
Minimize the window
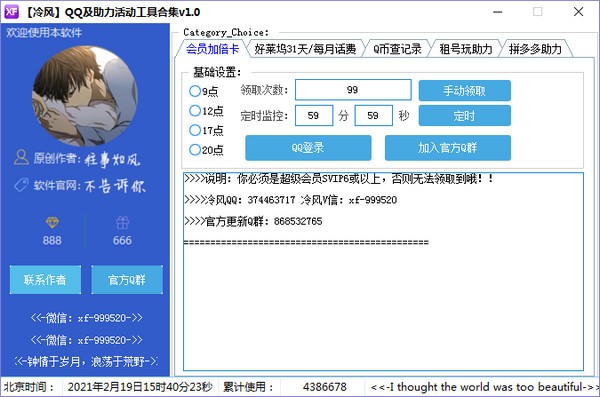497,12
